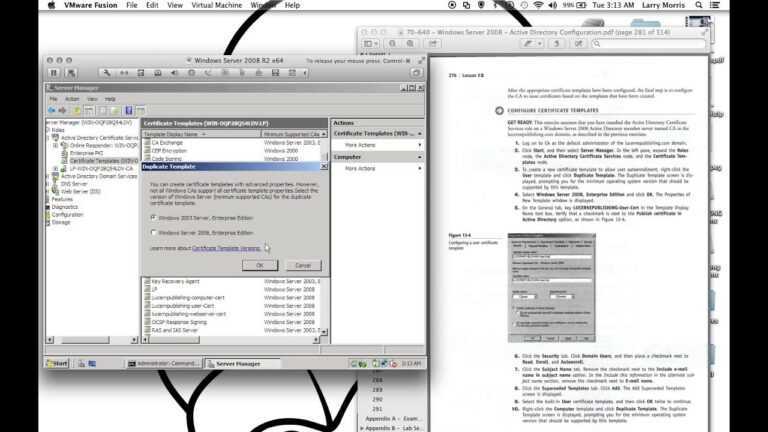Click Server Manager Back arrow toolbar icon

coord(51,111)
